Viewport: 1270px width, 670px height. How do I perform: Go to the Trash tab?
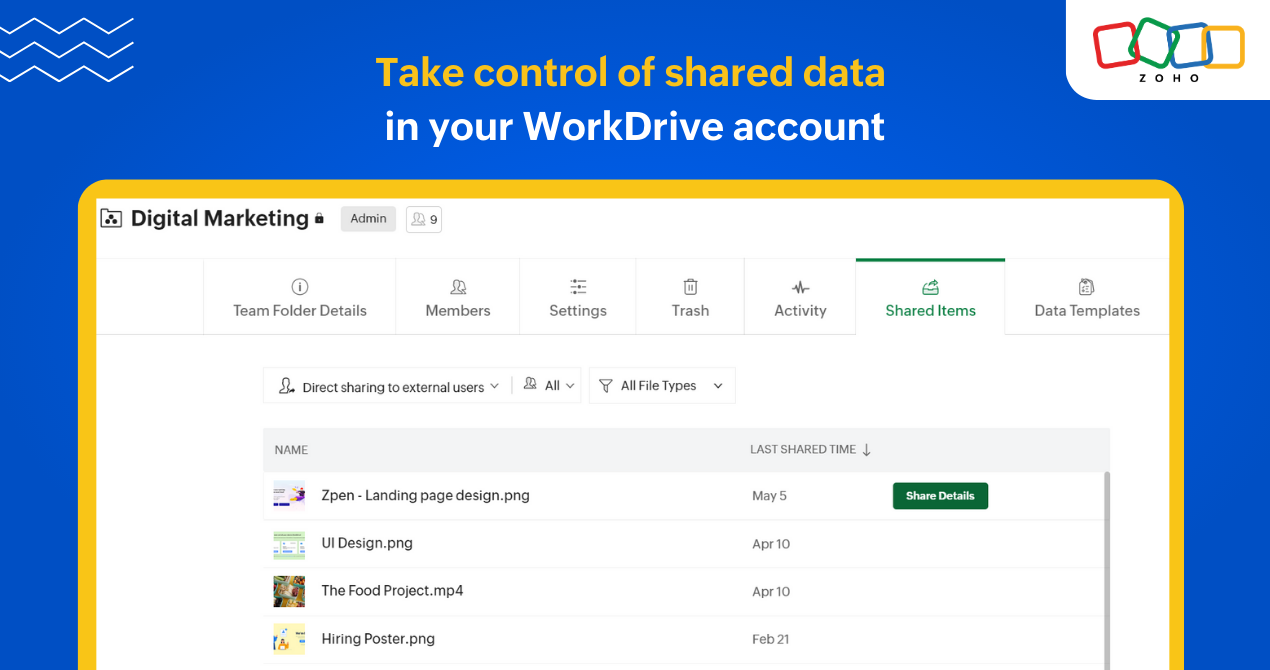point(690,298)
